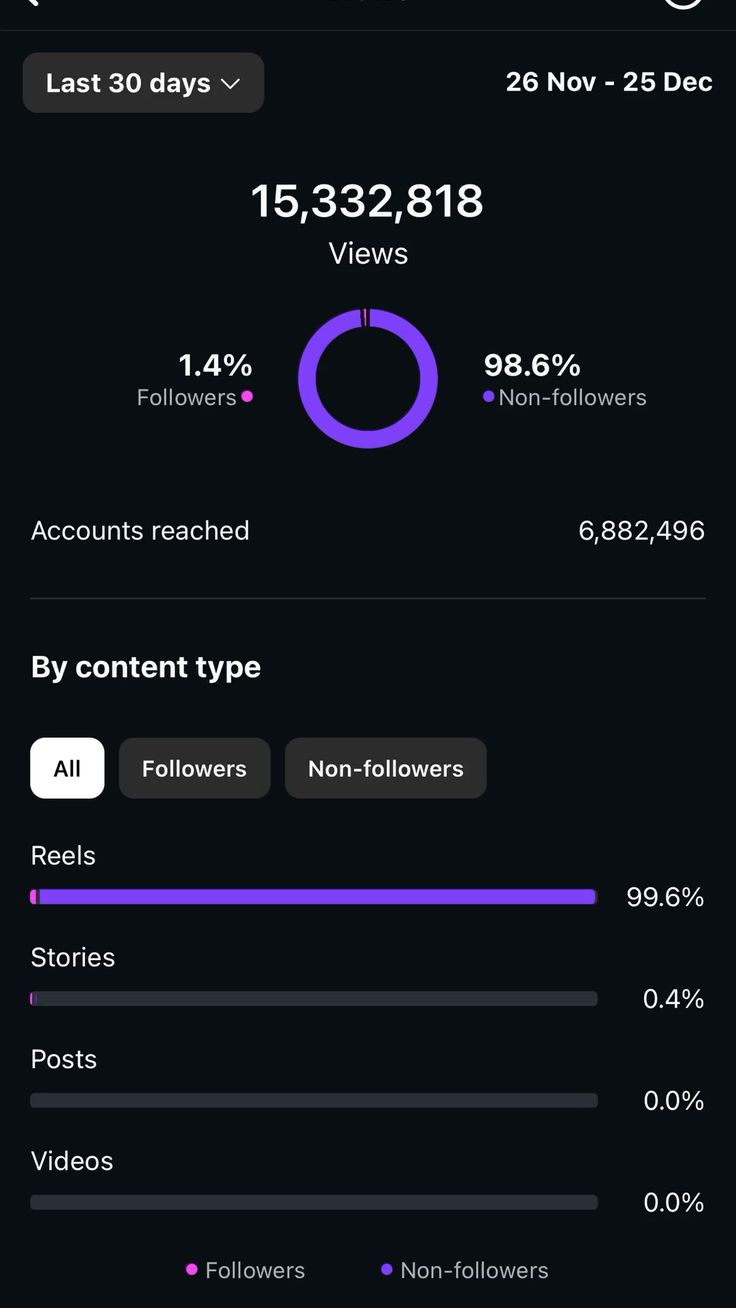Switch to the Non-followers filter tab
This screenshot has width=736, height=1308.
pos(385,768)
